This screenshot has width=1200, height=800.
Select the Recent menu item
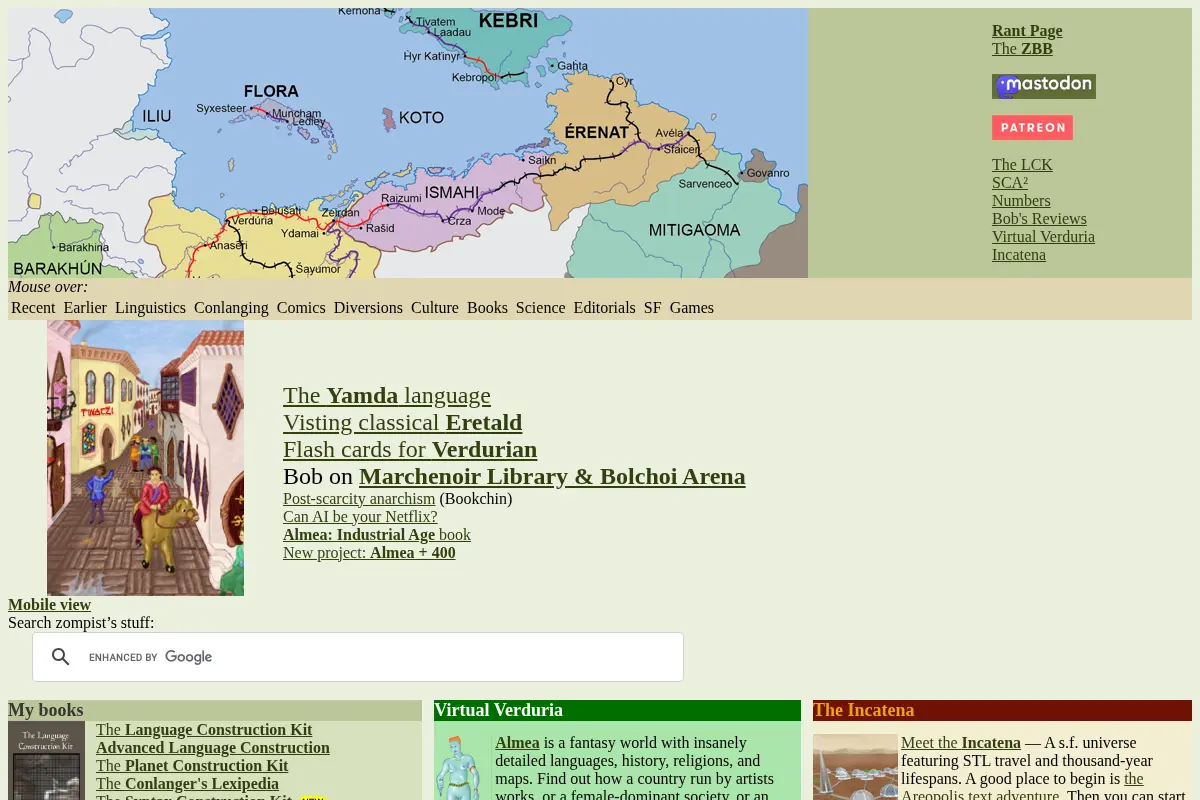[33, 308]
